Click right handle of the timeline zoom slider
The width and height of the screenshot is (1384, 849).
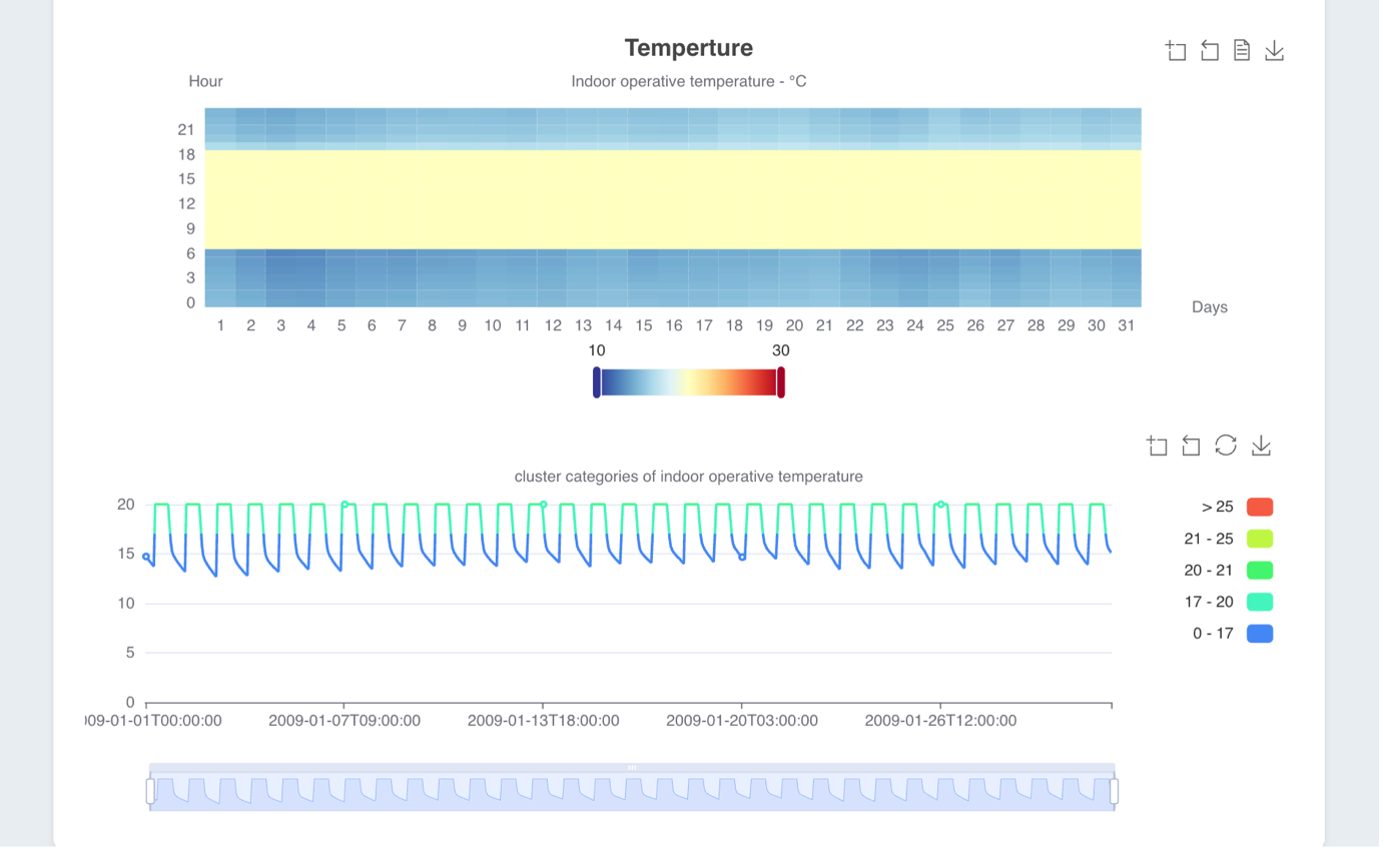pyautogui.click(x=1114, y=791)
